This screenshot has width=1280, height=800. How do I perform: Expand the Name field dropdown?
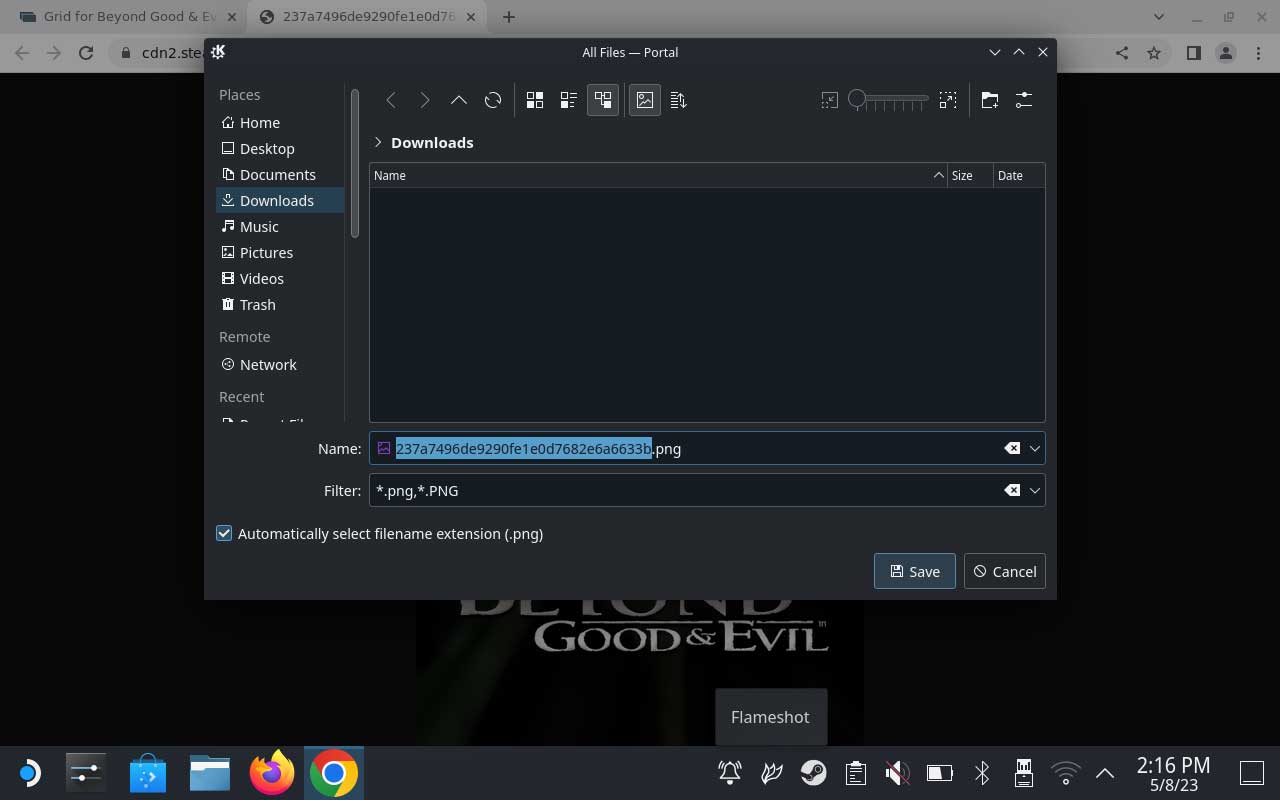click(x=1035, y=448)
